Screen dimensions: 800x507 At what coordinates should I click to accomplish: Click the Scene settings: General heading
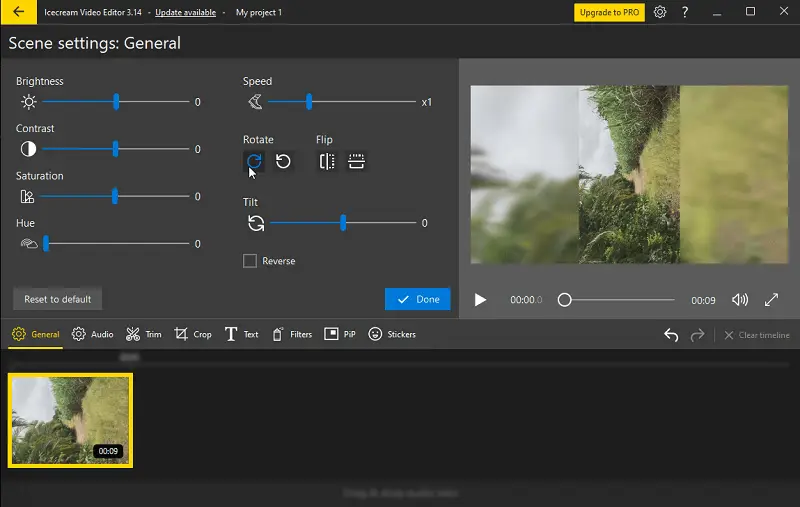[x=94, y=43]
